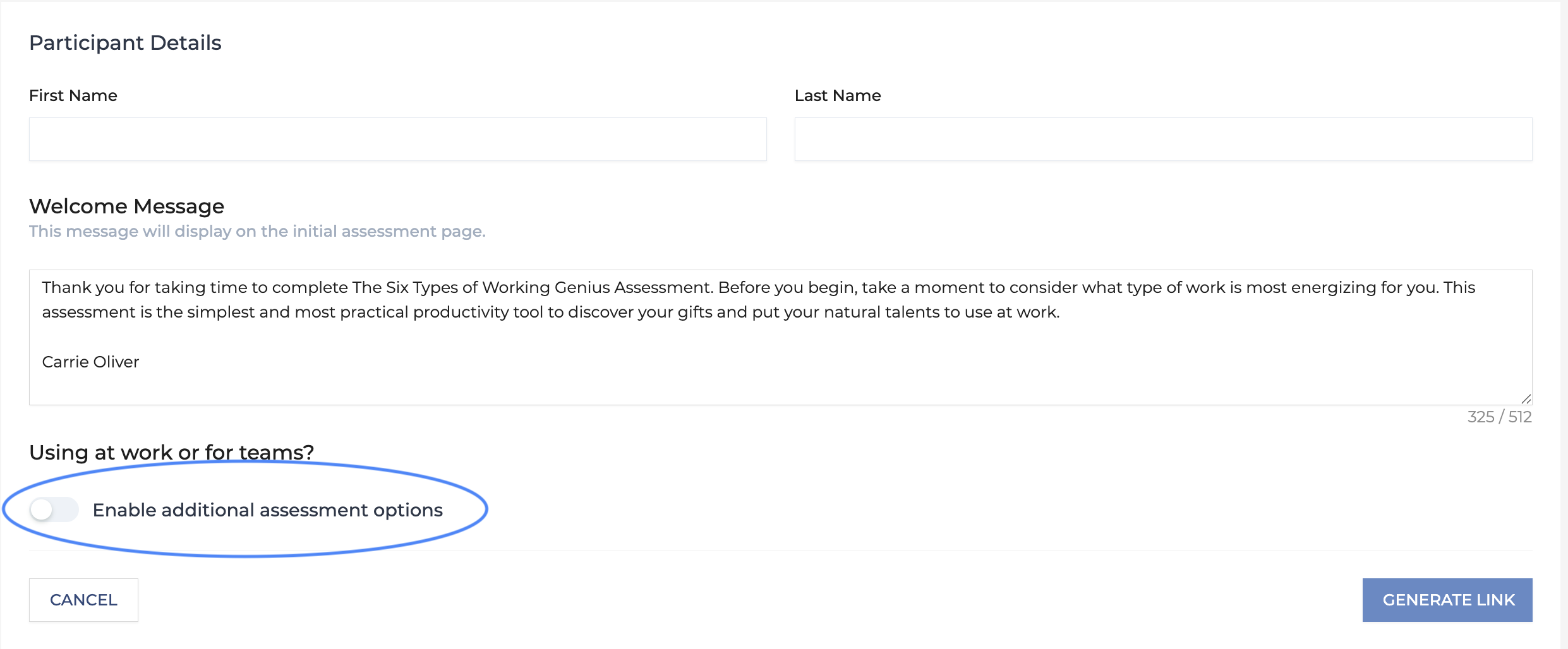Click the "First Name" field label
The width and height of the screenshot is (1568, 649).
(73, 95)
